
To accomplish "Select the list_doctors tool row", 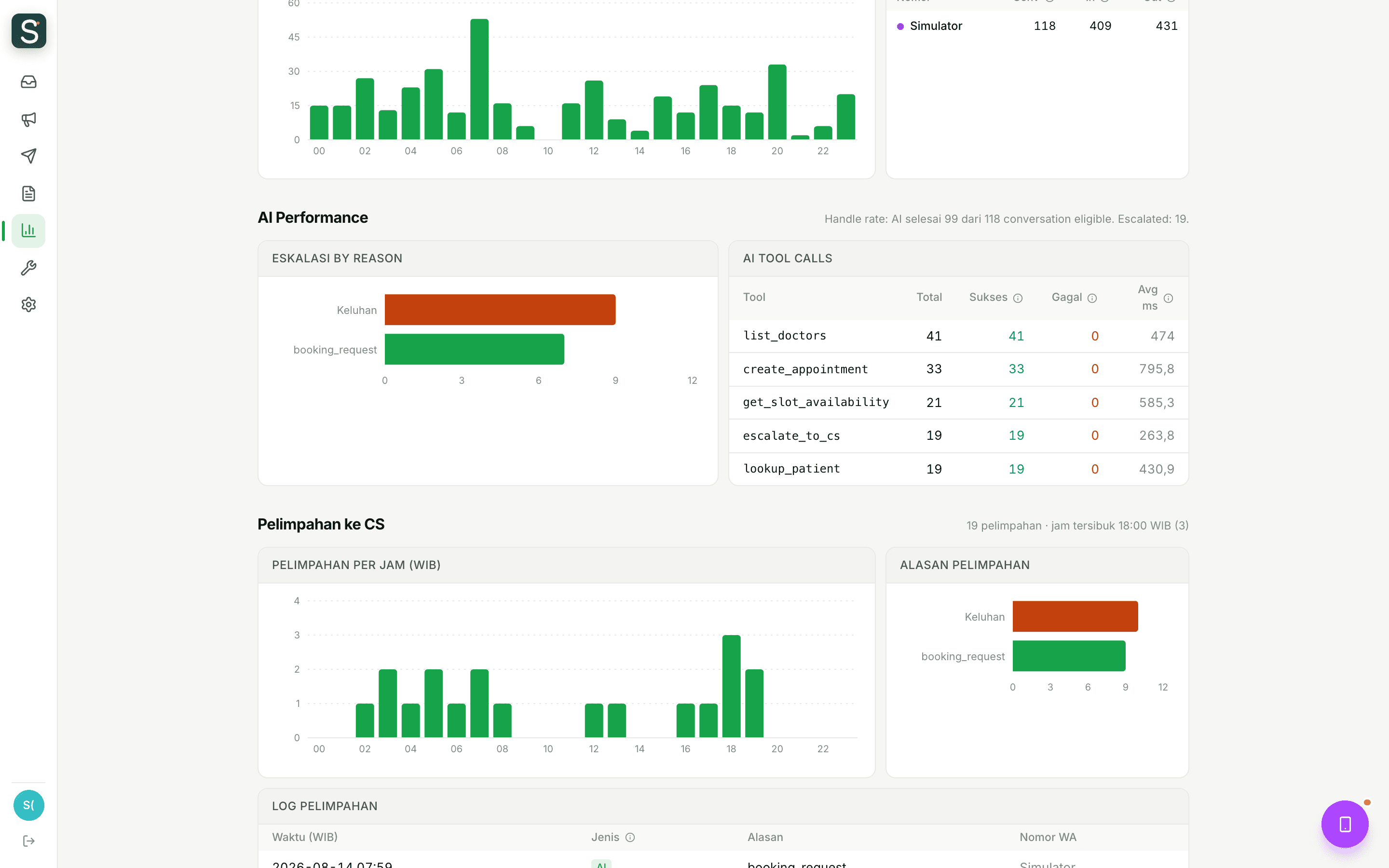I will (958, 336).
